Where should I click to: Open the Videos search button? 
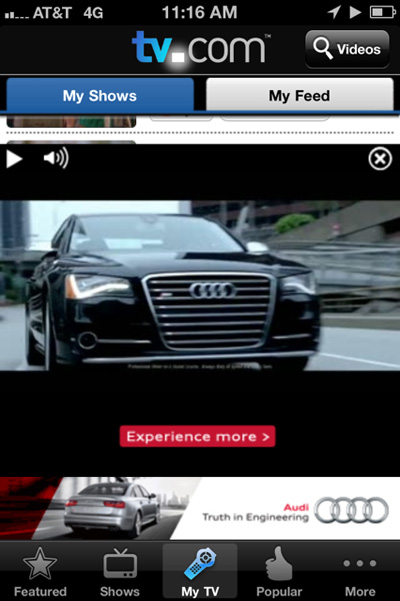click(347, 49)
